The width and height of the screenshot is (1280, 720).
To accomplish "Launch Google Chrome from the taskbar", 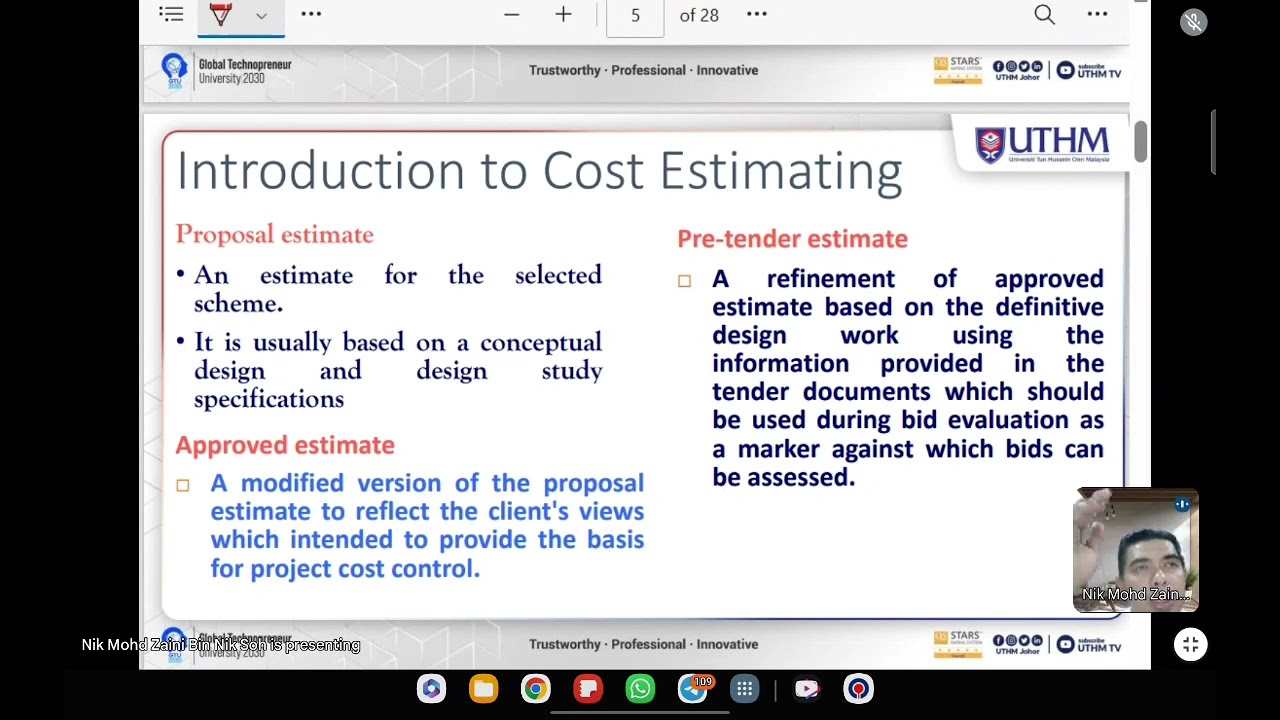I will pos(535,689).
